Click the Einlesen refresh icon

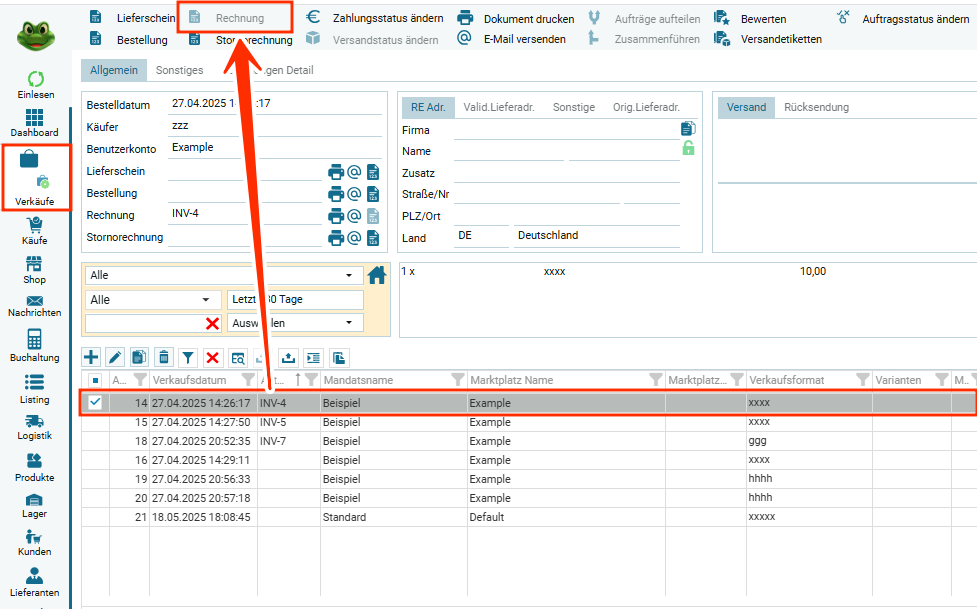(x=35, y=79)
